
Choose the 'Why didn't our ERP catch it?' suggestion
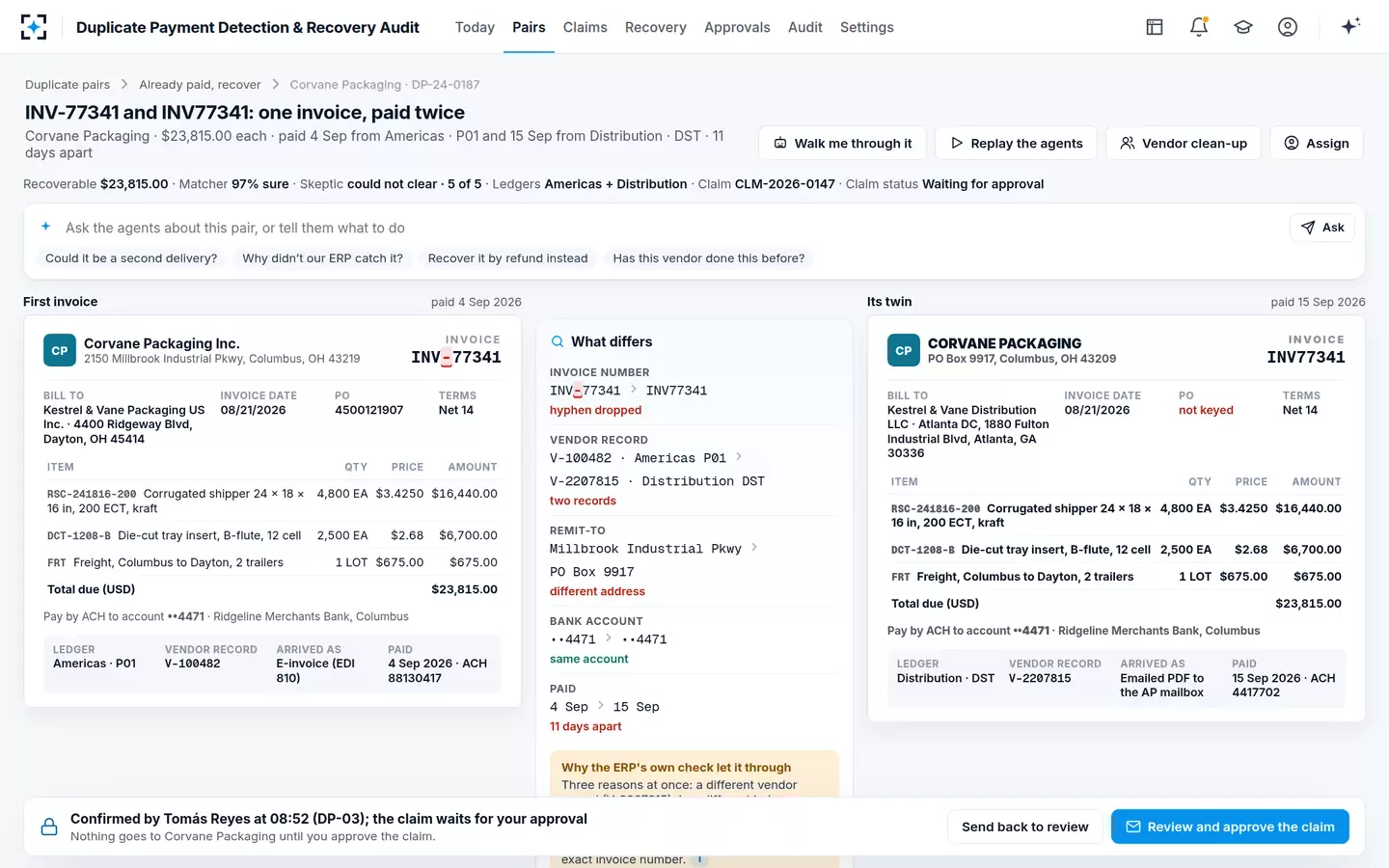coord(323,258)
